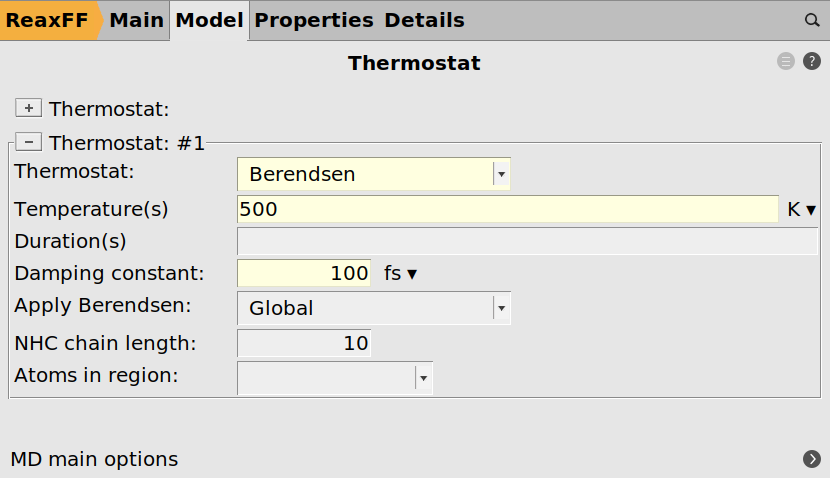Image resolution: width=830 pixels, height=478 pixels.
Task: Click the MD main options link
Action: pos(94,459)
